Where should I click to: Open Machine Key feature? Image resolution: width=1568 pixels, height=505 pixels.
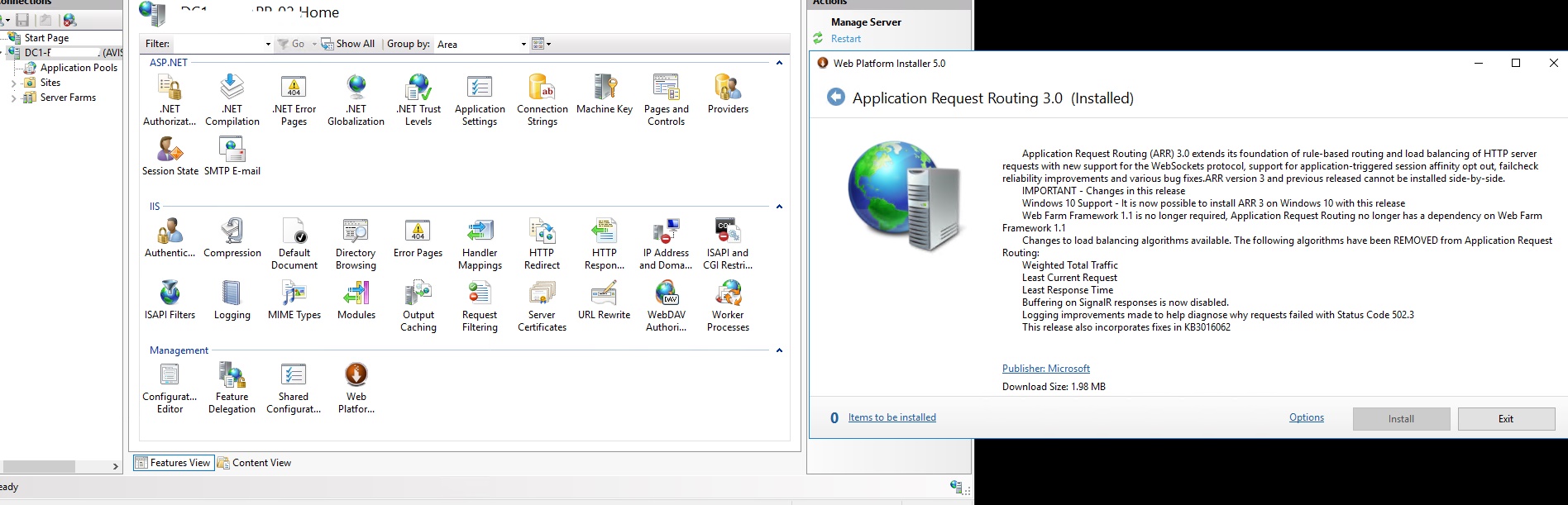[x=605, y=93]
